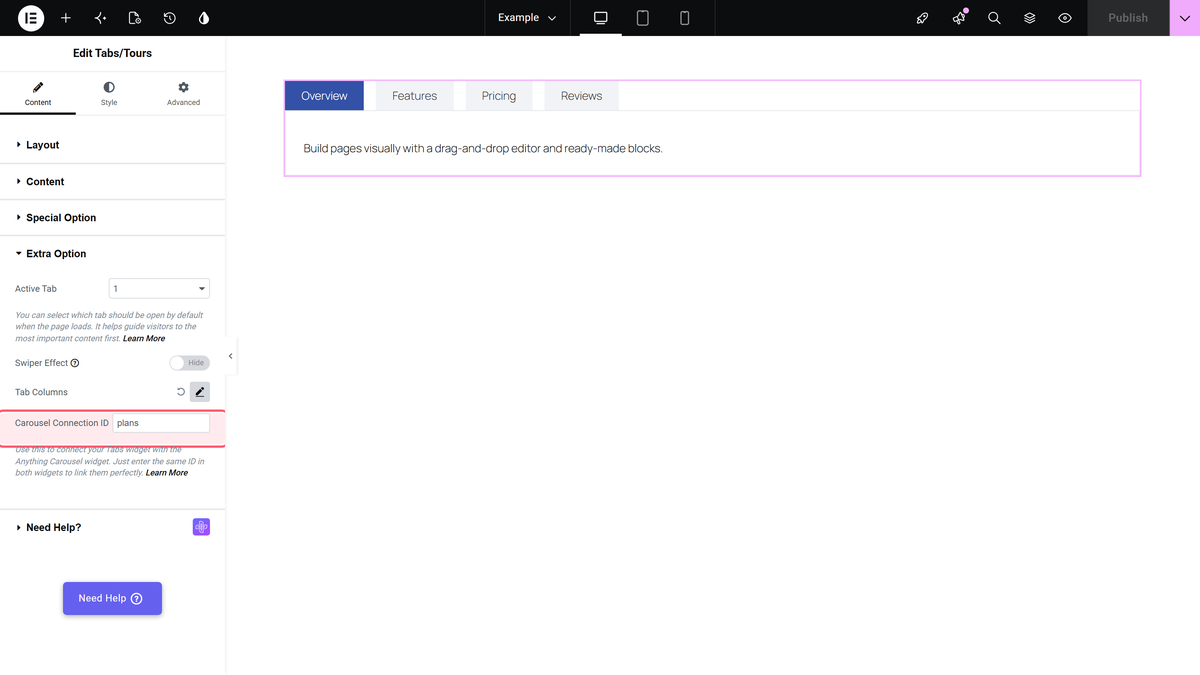Open the Finder search icon

994,18
